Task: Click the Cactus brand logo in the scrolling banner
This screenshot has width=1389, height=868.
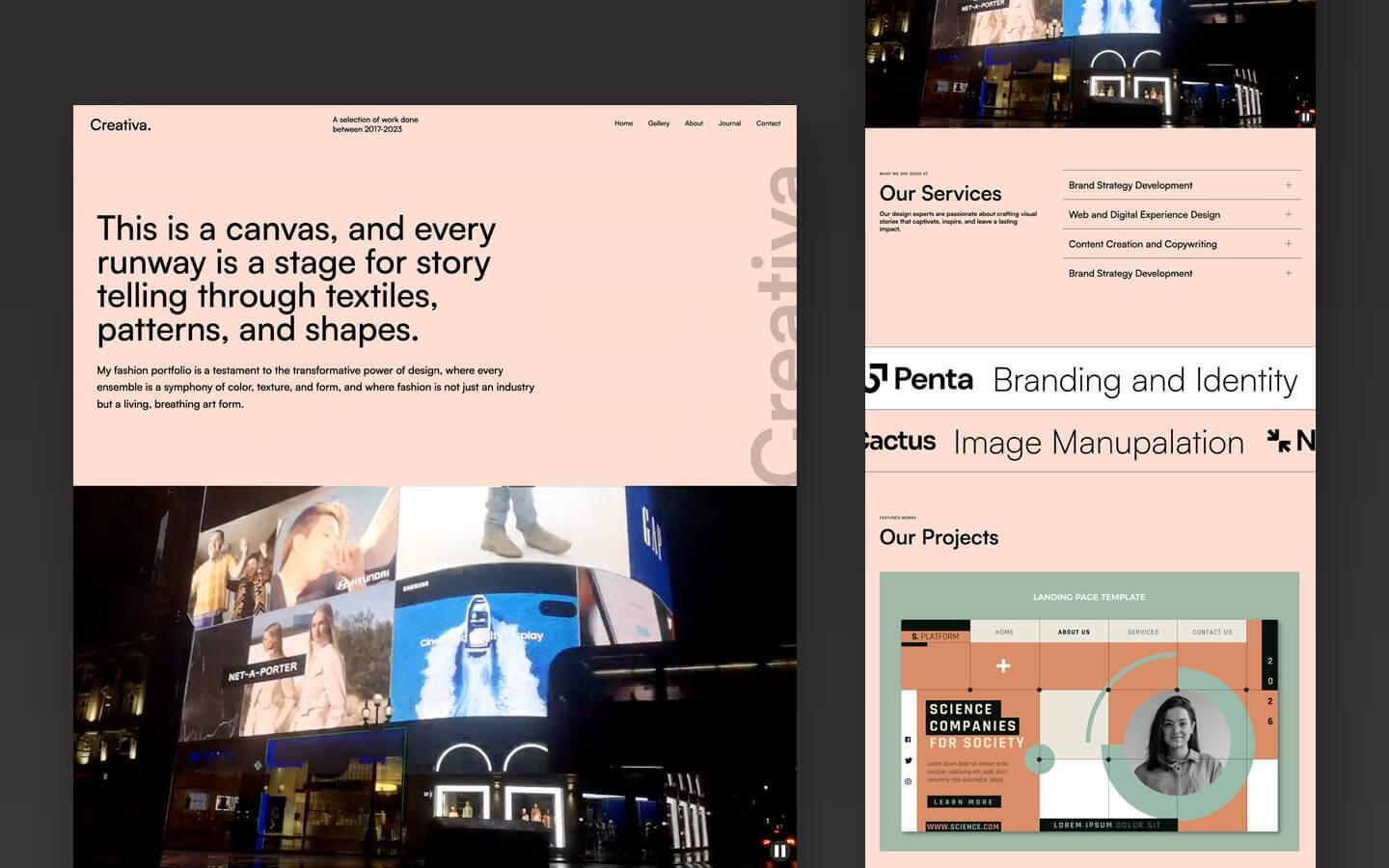Action: 899,443
